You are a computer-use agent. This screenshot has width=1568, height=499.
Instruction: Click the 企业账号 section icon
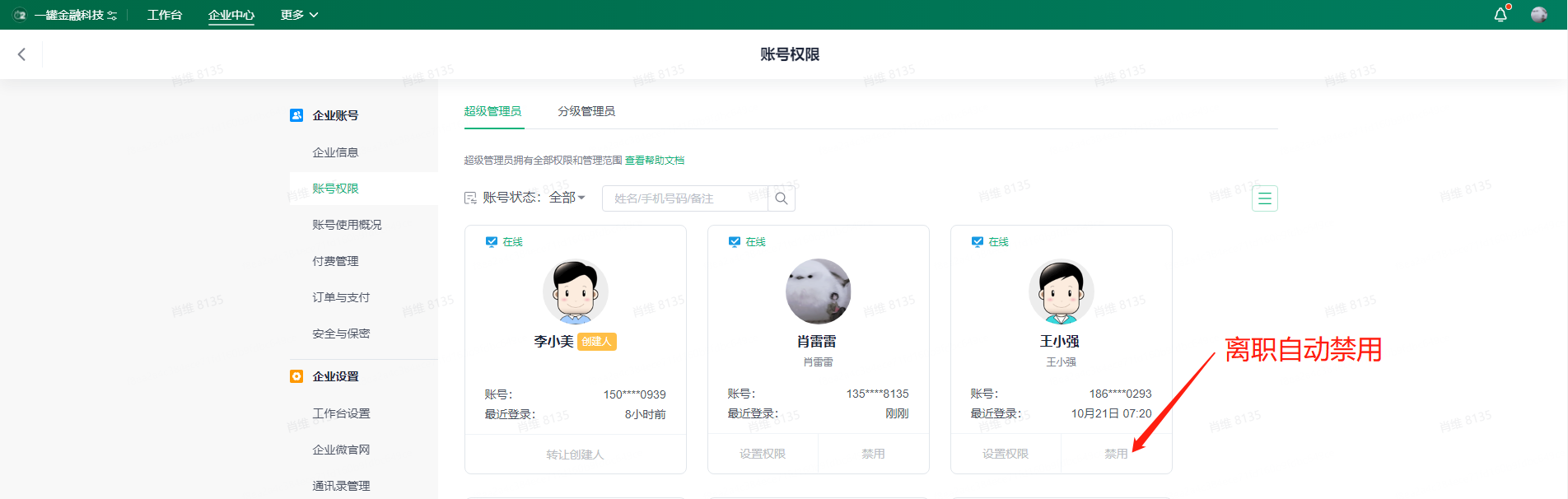click(x=296, y=115)
